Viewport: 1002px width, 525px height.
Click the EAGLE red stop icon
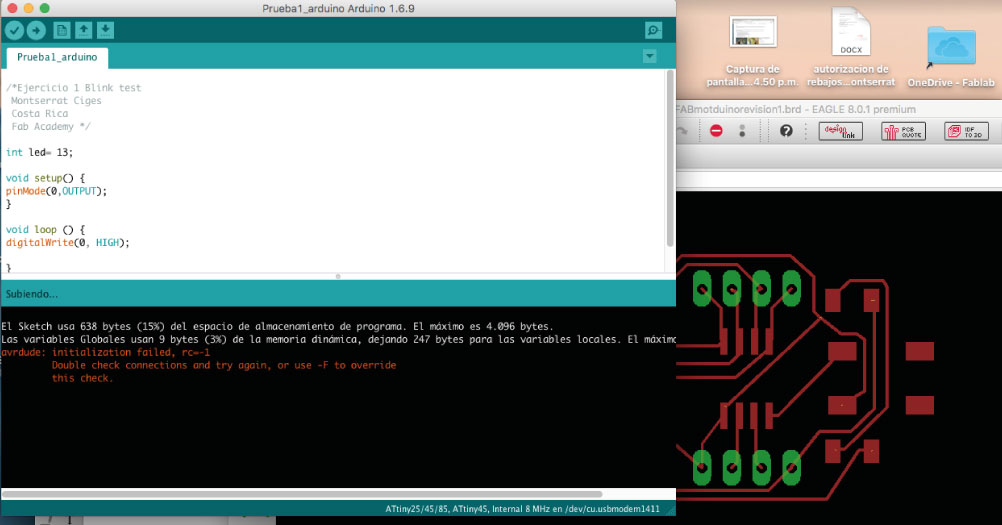716,131
